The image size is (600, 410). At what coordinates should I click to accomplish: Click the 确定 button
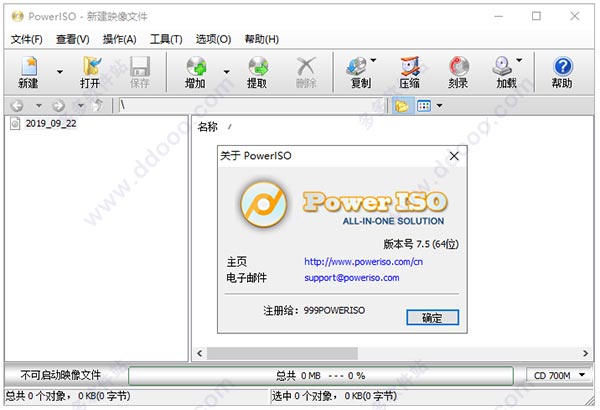point(432,318)
